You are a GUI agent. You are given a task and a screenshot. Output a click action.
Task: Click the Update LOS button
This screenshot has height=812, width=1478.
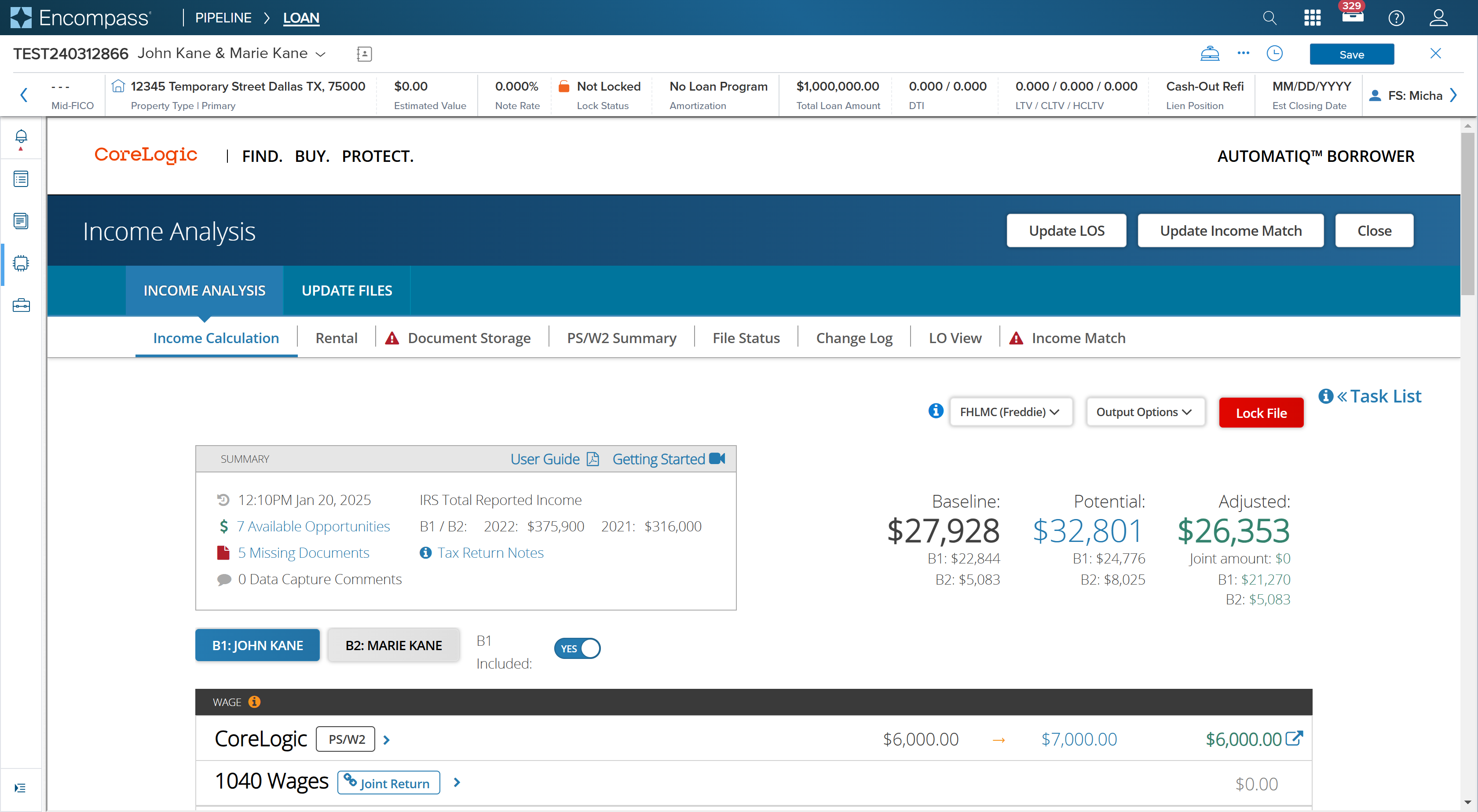tap(1066, 230)
